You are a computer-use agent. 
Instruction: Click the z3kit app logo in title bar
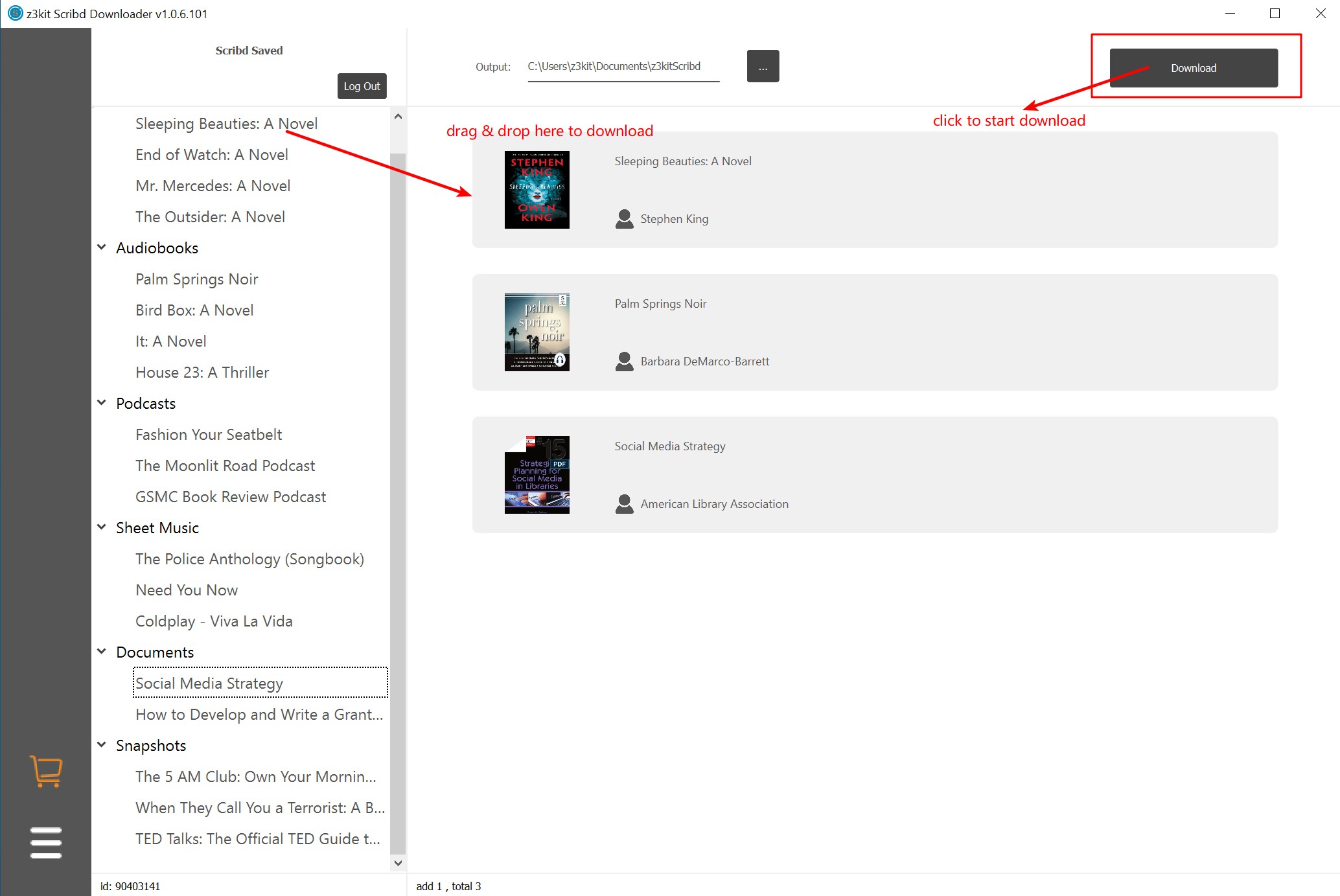tap(15, 13)
